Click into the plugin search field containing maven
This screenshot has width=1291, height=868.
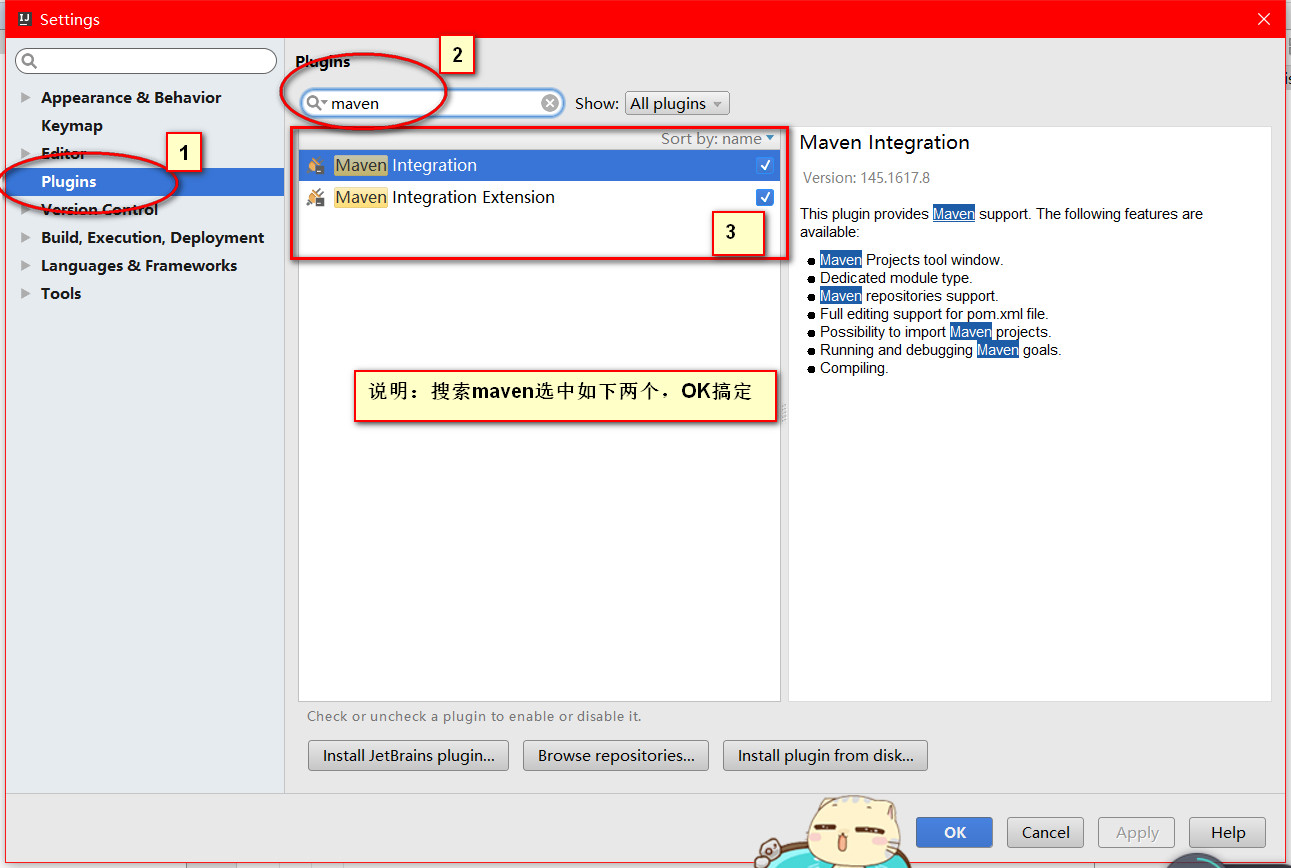(x=432, y=103)
